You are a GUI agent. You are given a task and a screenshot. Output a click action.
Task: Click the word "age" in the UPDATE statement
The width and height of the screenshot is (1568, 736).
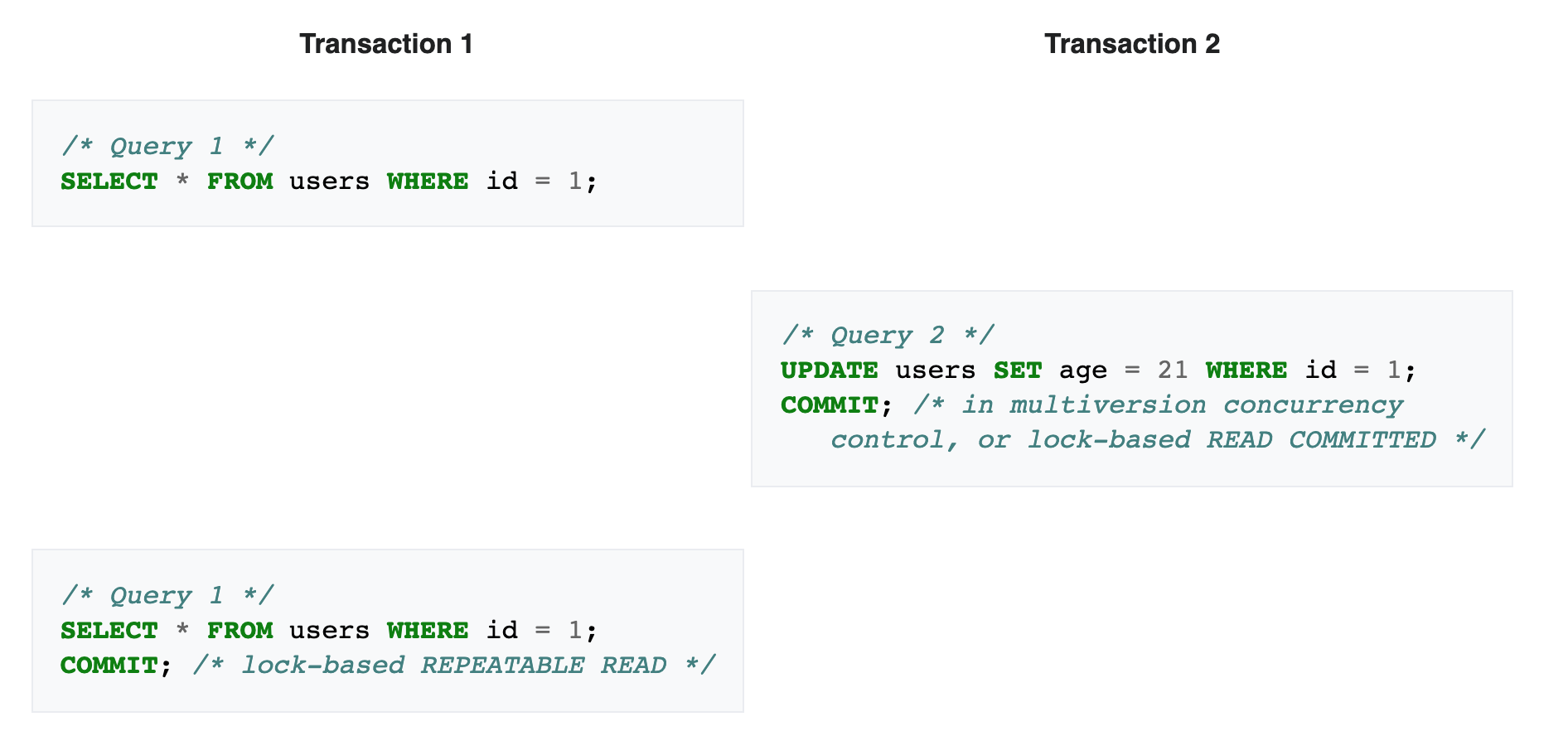pos(1082,370)
